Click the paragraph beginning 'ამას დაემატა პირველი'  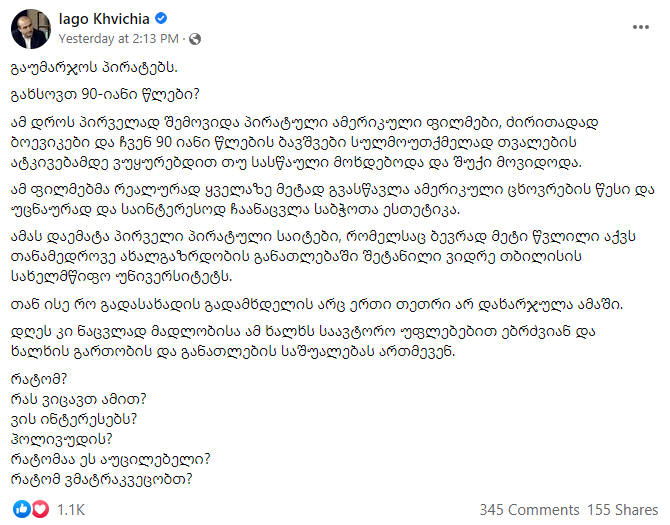(x=323, y=256)
